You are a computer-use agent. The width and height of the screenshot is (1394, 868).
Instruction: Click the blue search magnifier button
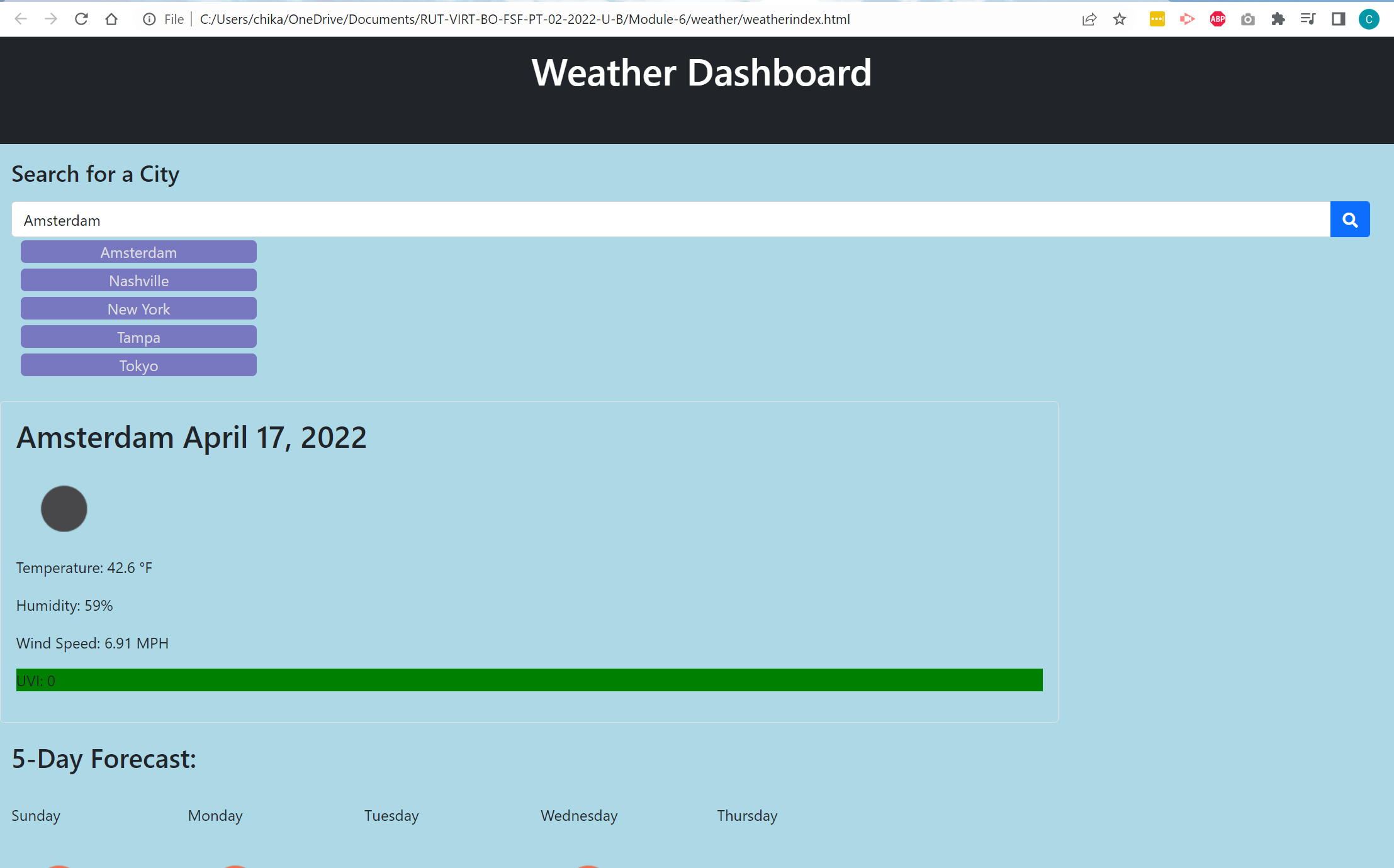point(1349,219)
